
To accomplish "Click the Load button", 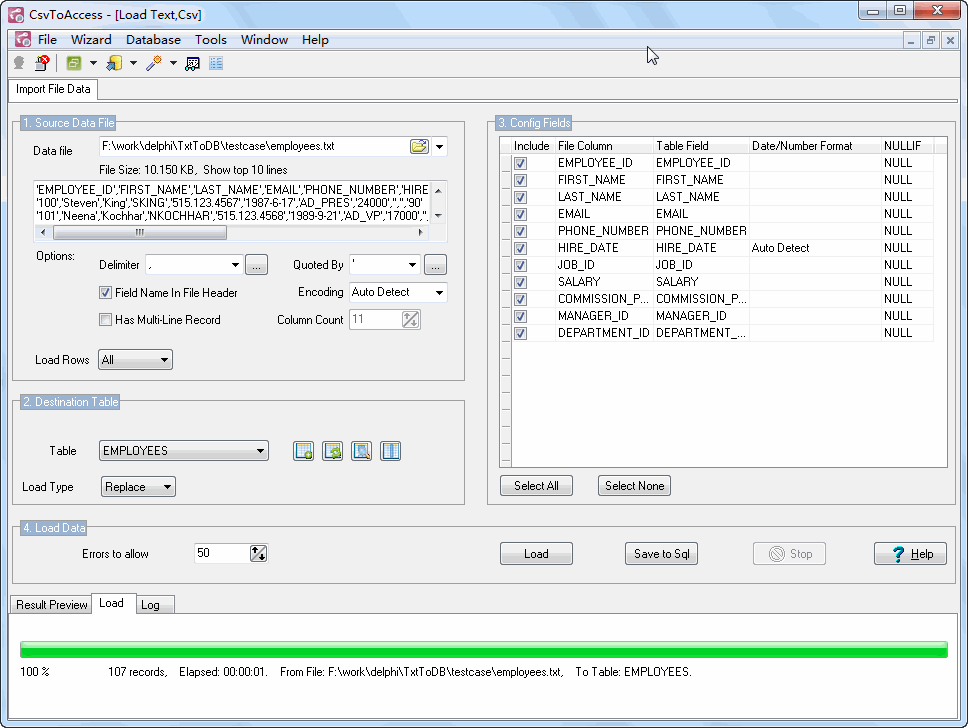I will point(536,554).
